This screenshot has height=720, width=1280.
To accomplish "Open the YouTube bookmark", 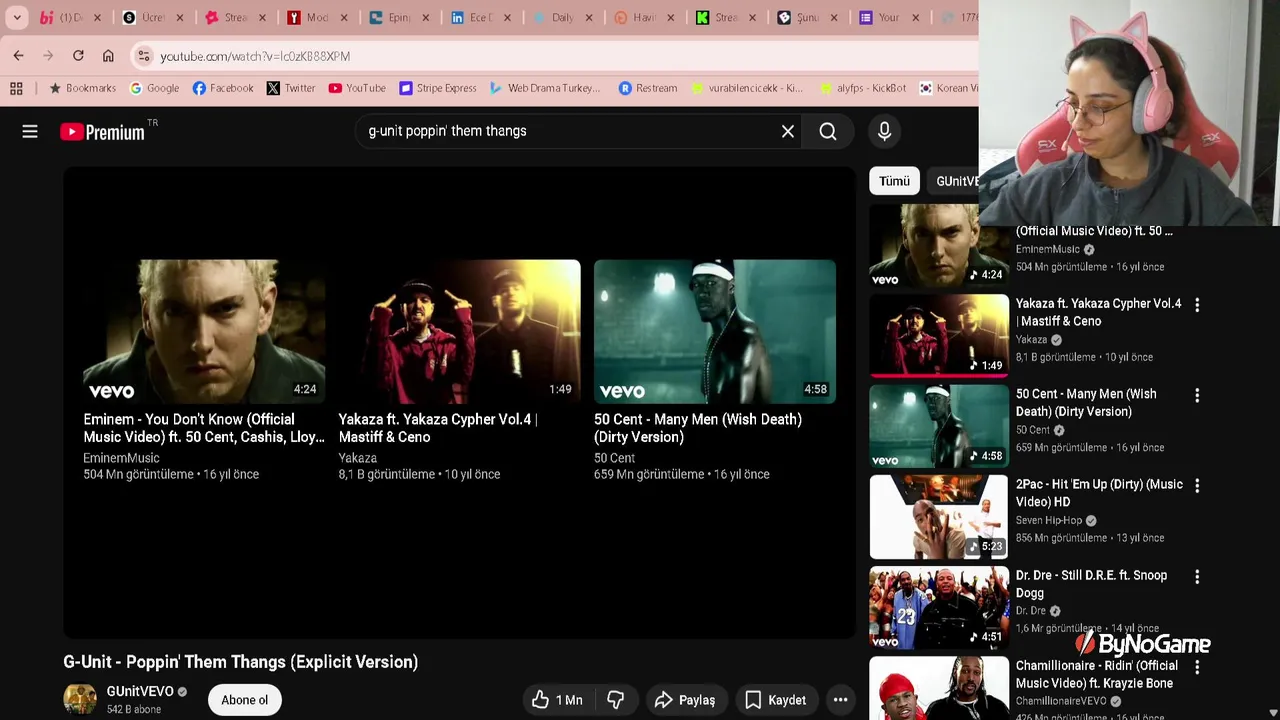I will [x=357, y=88].
